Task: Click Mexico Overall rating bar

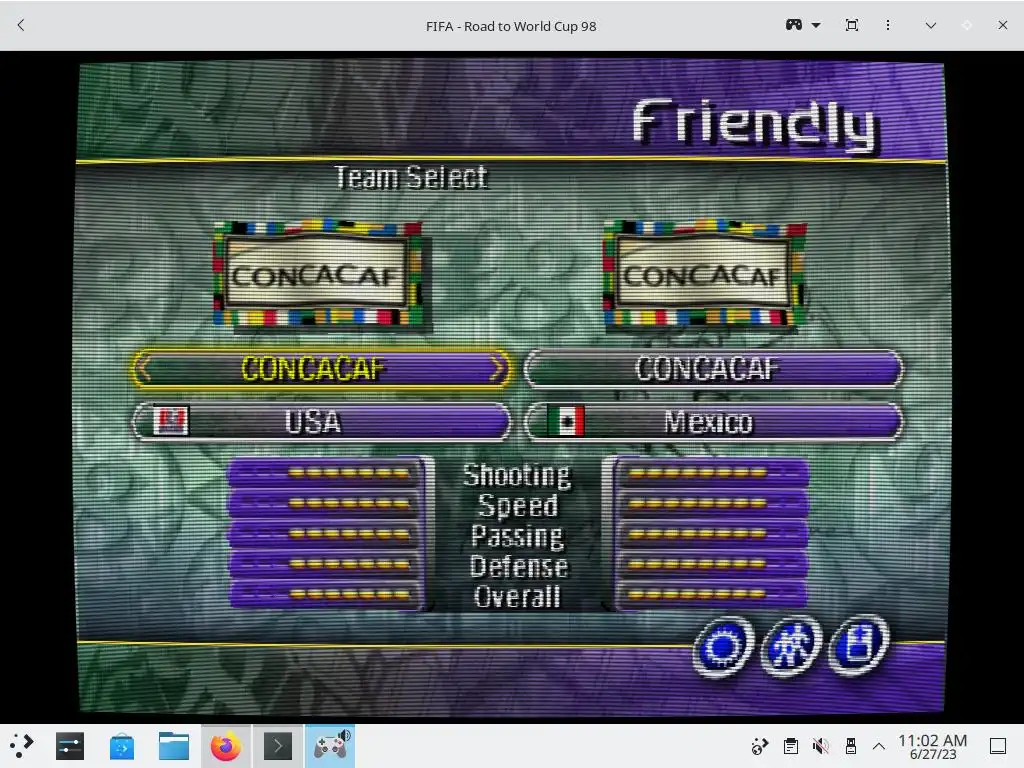Action: pyautogui.click(x=711, y=594)
